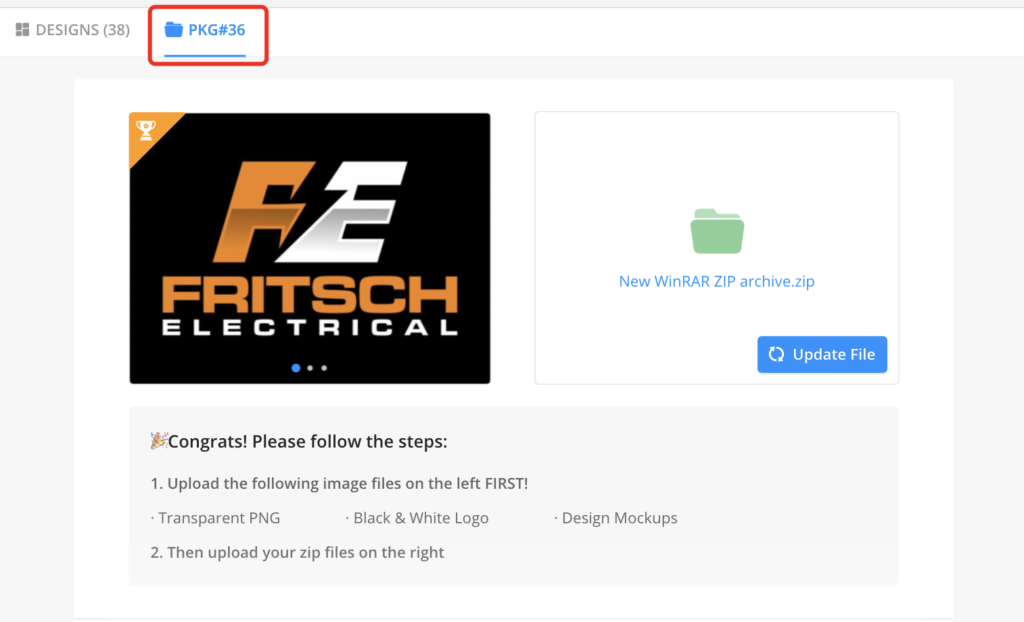Open the New WinRAR ZIP archive.zip link
This screenshot has width=1024, height=622.
tap(716, 281)
